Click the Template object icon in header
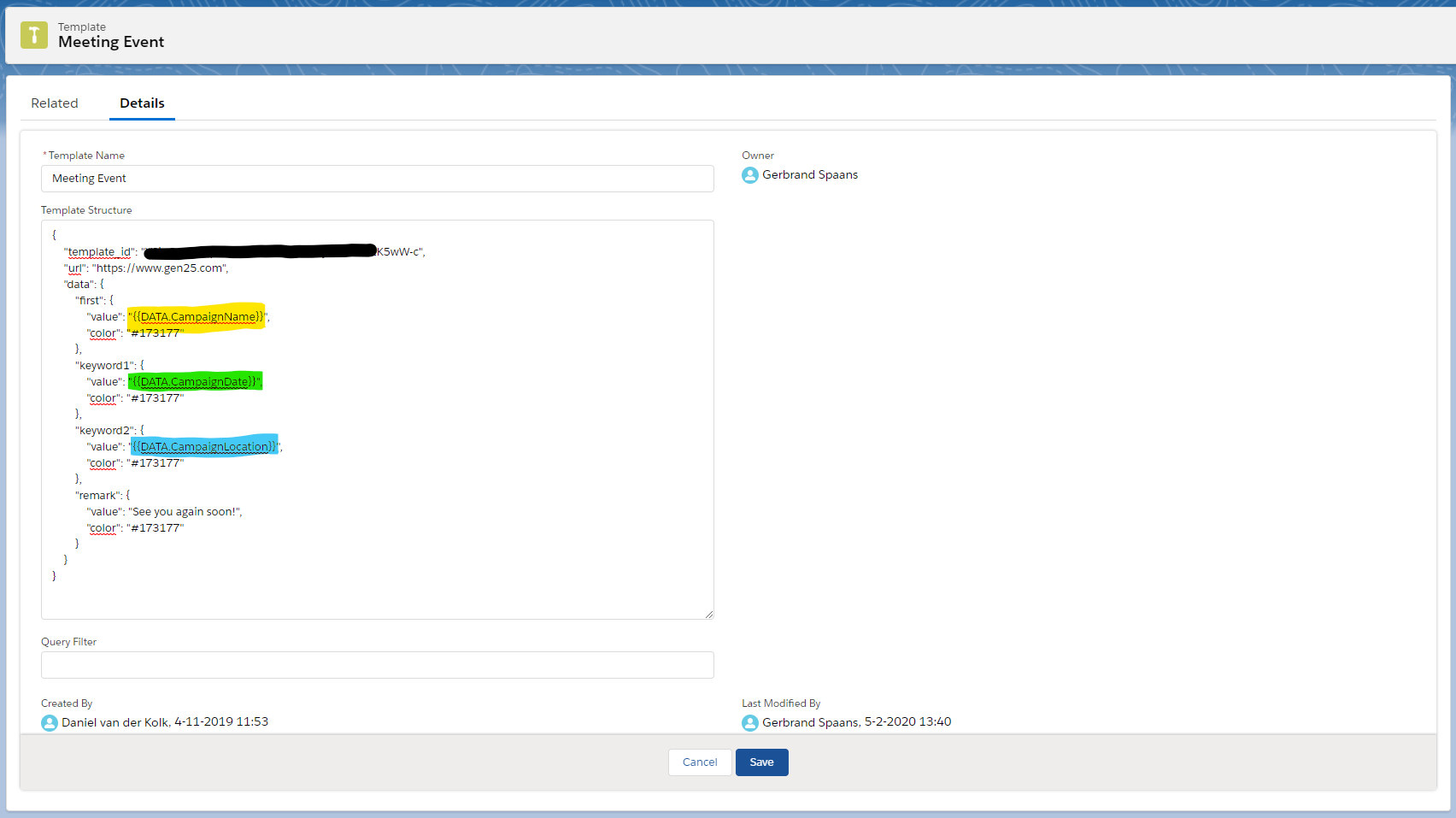This screenshot has height=818, width=1456. point(34,35)
